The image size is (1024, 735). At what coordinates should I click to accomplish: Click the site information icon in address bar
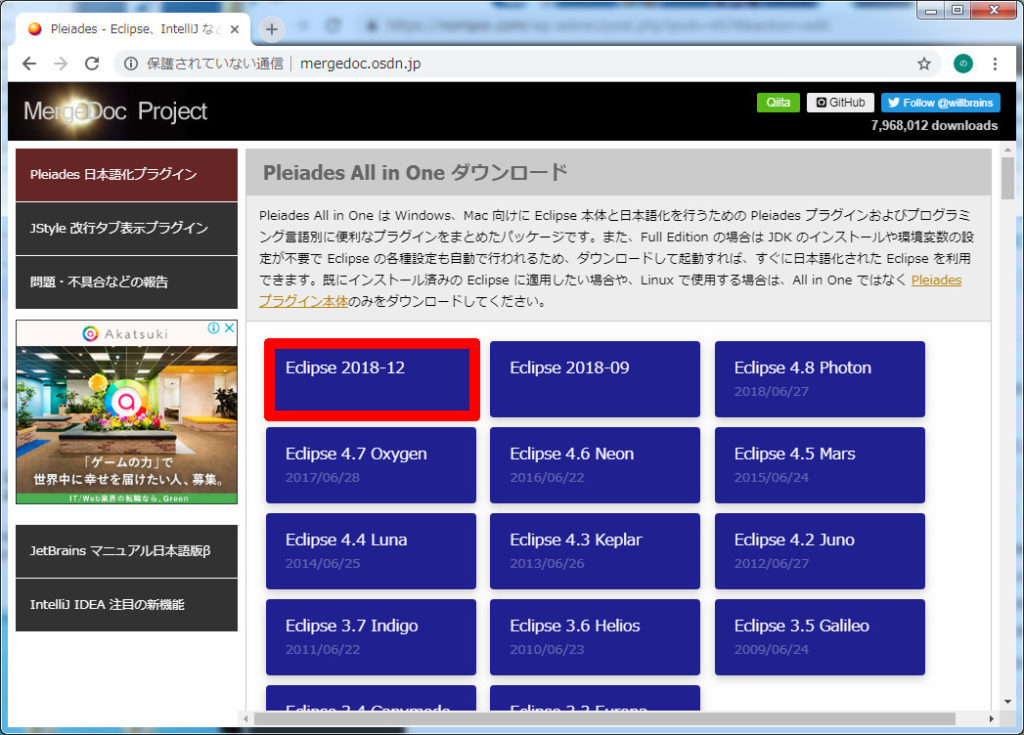[132, 62]
